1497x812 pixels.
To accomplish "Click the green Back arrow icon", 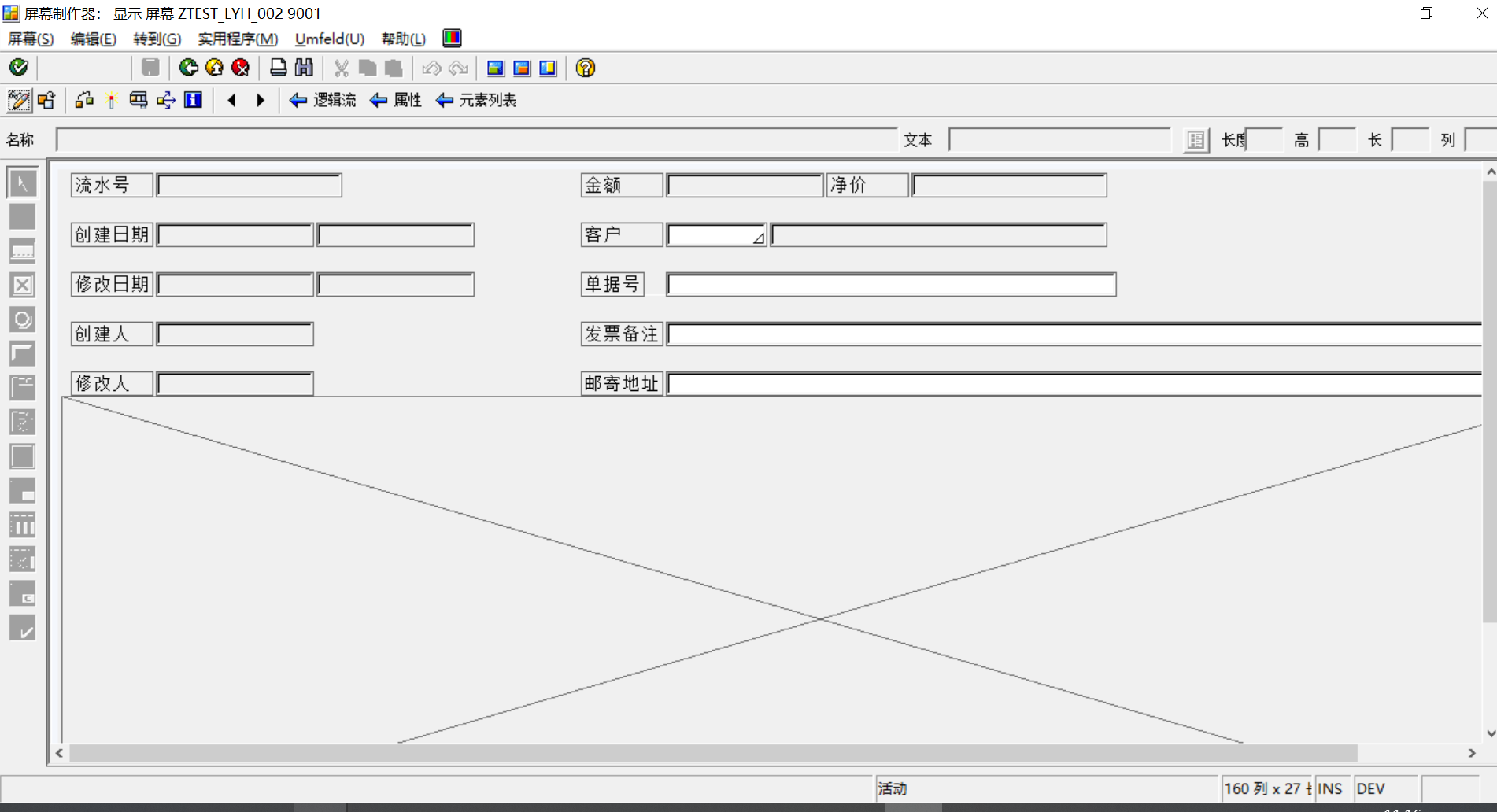I will [188, 68].
